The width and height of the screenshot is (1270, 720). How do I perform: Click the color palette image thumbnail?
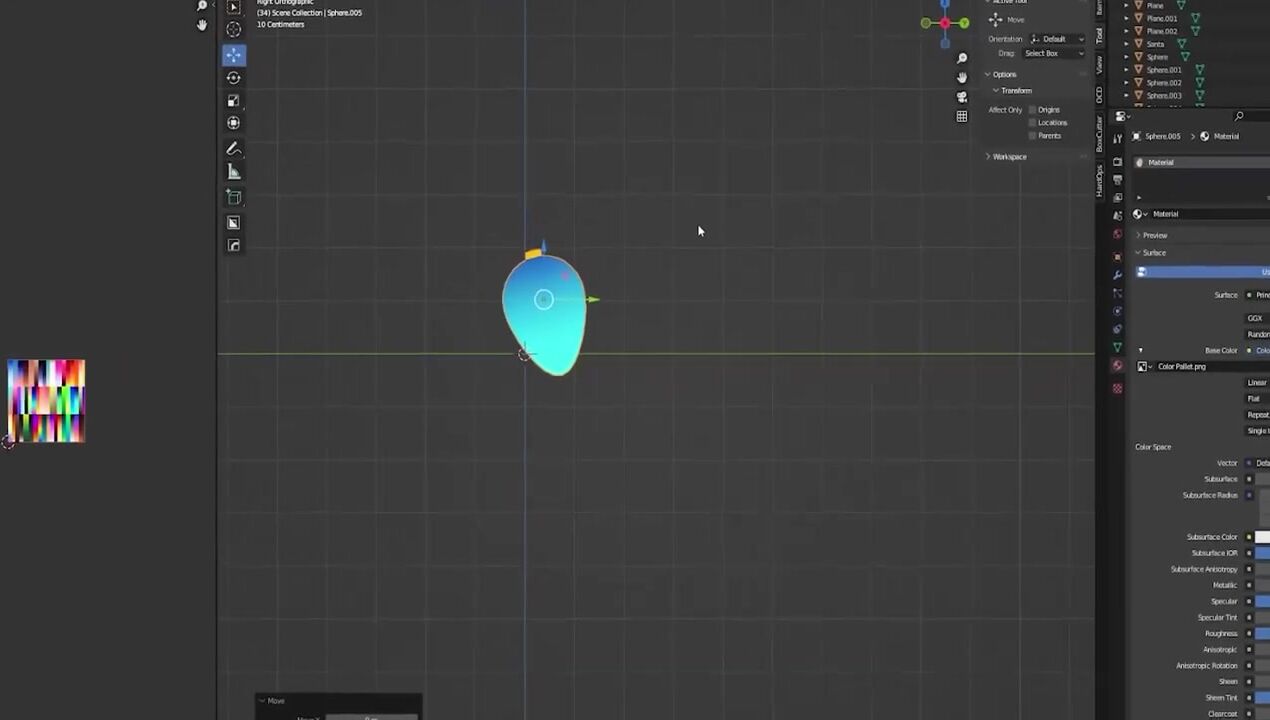(x=46, y=400)
